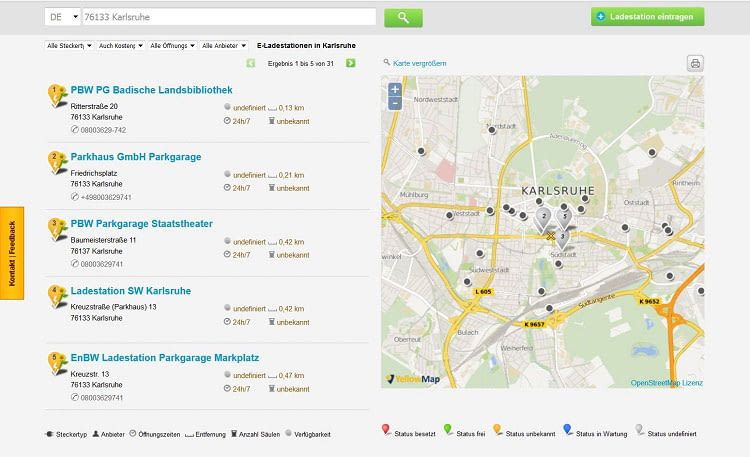Click the Kreuzstraße (Parkhaus) 13 address

click(113, 307)
